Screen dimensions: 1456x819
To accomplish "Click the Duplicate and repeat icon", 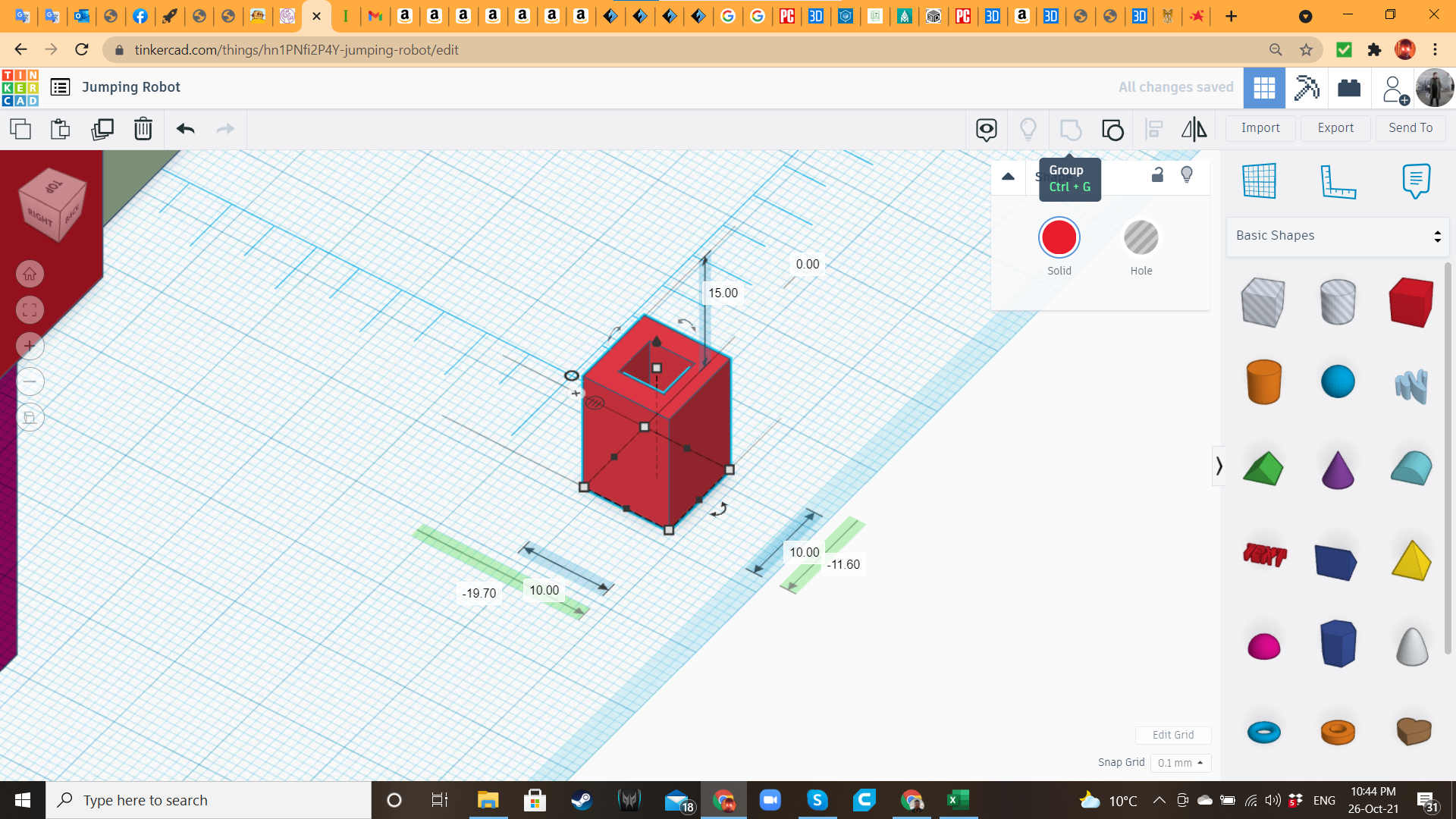I will [102, 129].
